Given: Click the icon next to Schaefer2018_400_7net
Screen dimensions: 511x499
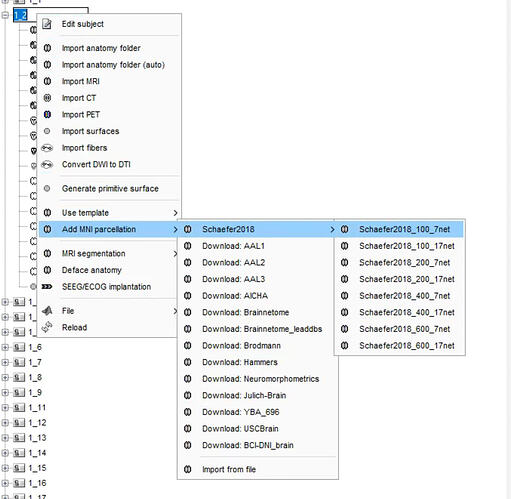Looking at the screenshot, I should 345,296.
